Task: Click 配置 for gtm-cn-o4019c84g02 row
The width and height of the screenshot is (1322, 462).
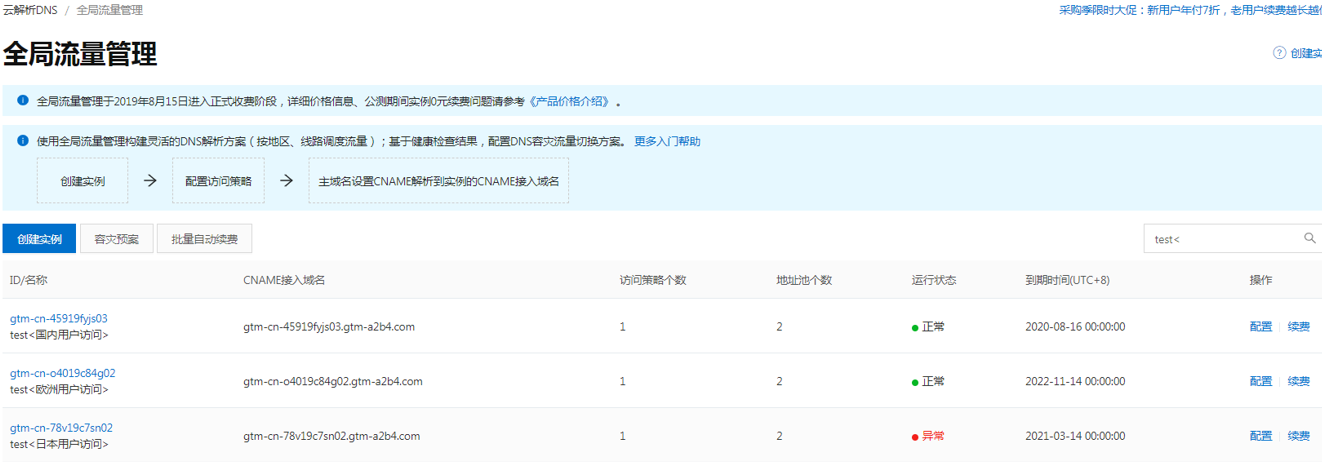Action: [1261, 381]
